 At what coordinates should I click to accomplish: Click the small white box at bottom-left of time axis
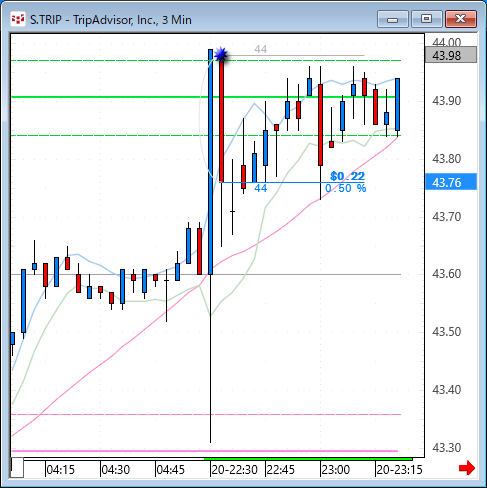tap(18, 468)
